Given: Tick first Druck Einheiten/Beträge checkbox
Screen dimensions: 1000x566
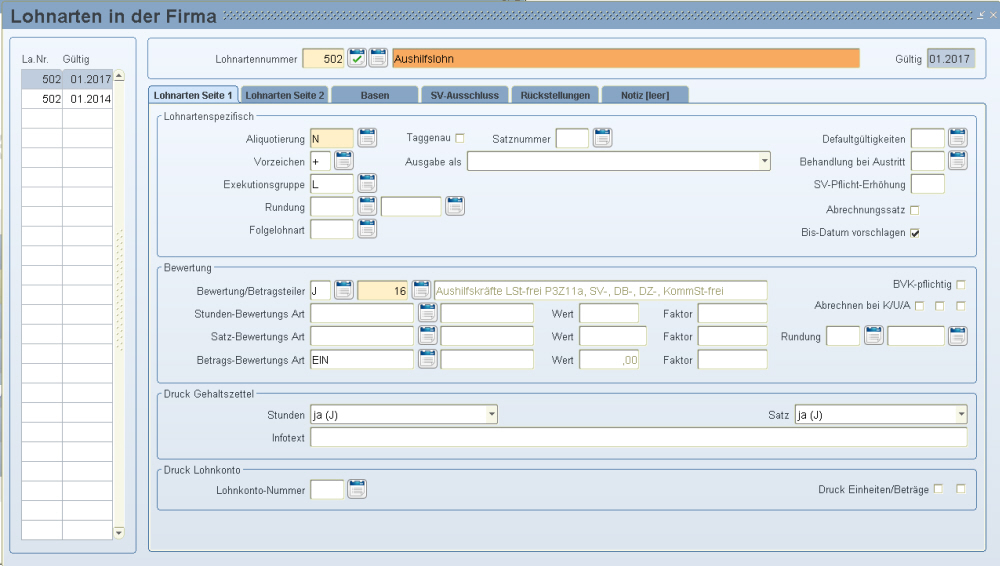Looking at the screenshot, I should pyautogui.click(x=938, y=489).
